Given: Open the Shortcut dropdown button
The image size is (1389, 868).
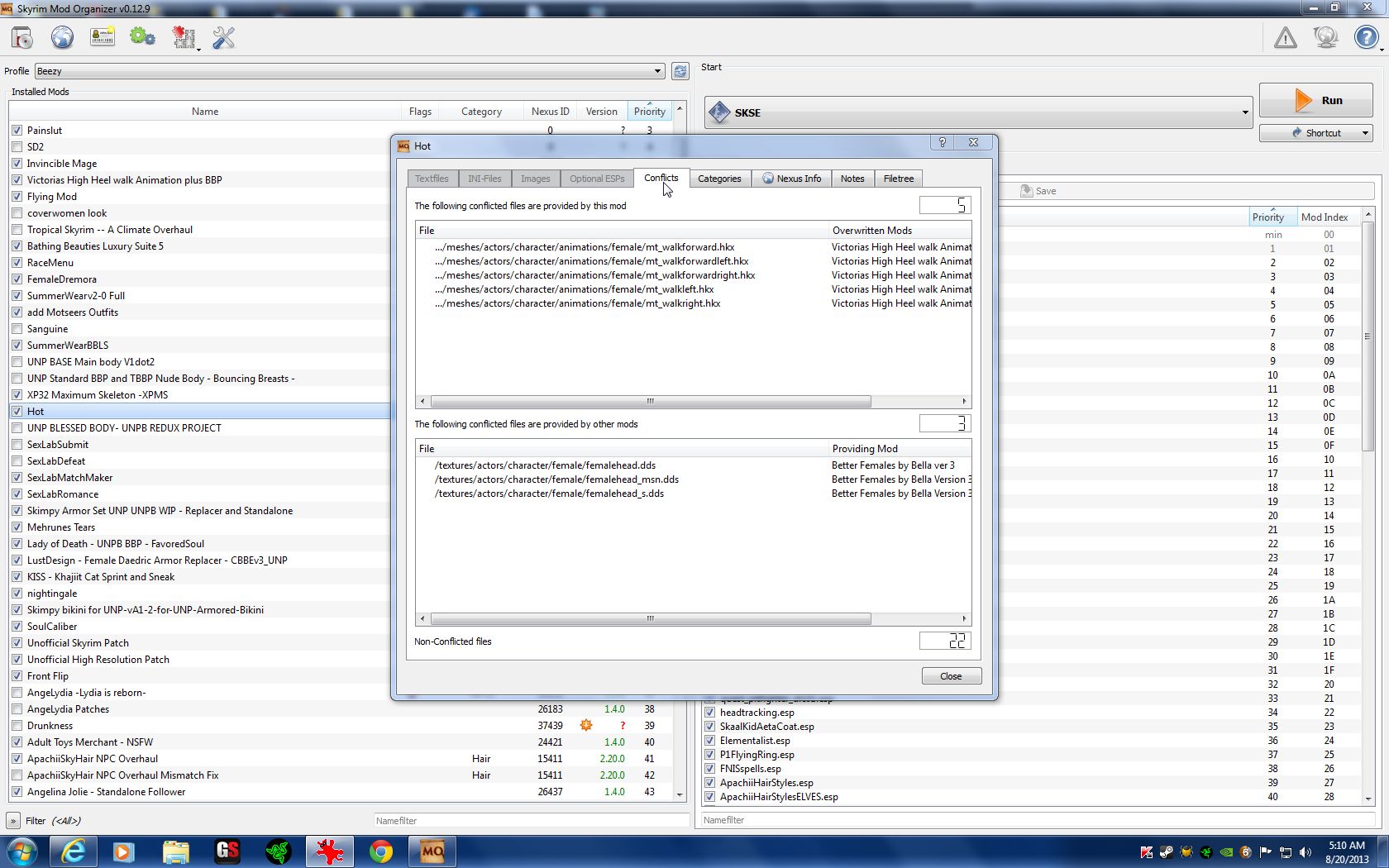Looking at the screenshot, I should (x=1315, y=133).
